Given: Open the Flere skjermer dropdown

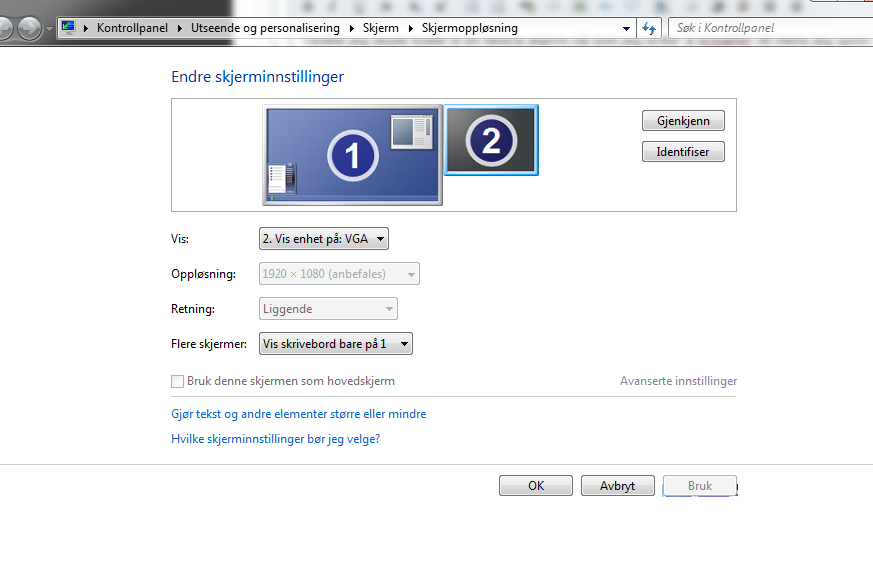Looking at the screenshot, I should tap(336, 344).
